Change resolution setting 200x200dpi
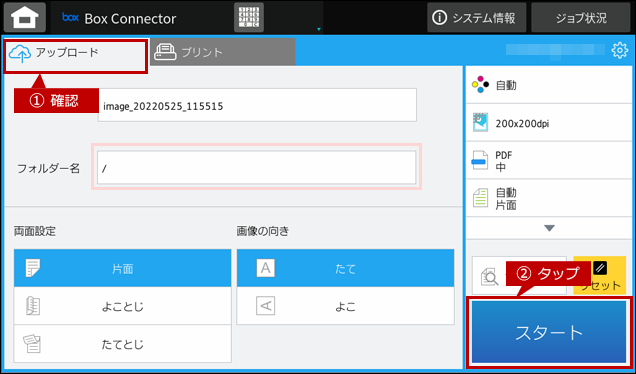The width and height of the screenshot is (636, 374). pos(549,123)
